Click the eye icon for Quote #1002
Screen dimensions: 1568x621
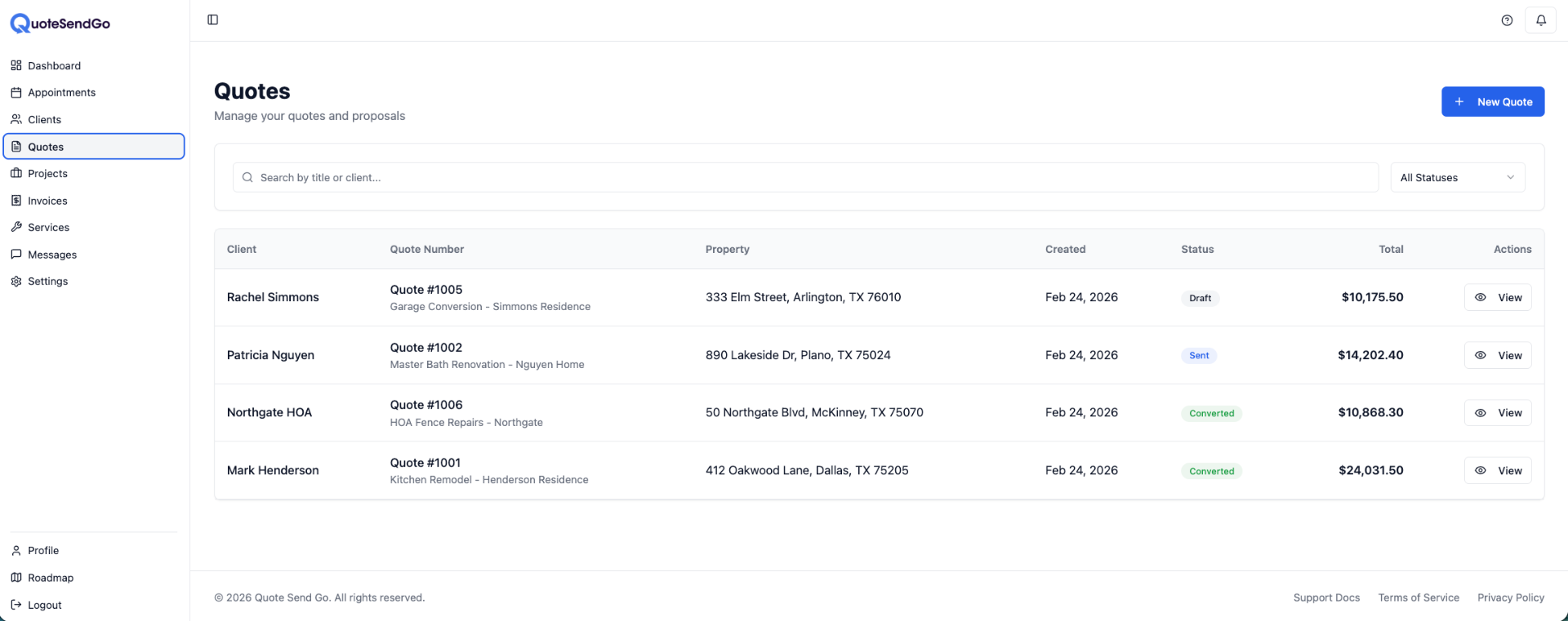point(1480,356)
